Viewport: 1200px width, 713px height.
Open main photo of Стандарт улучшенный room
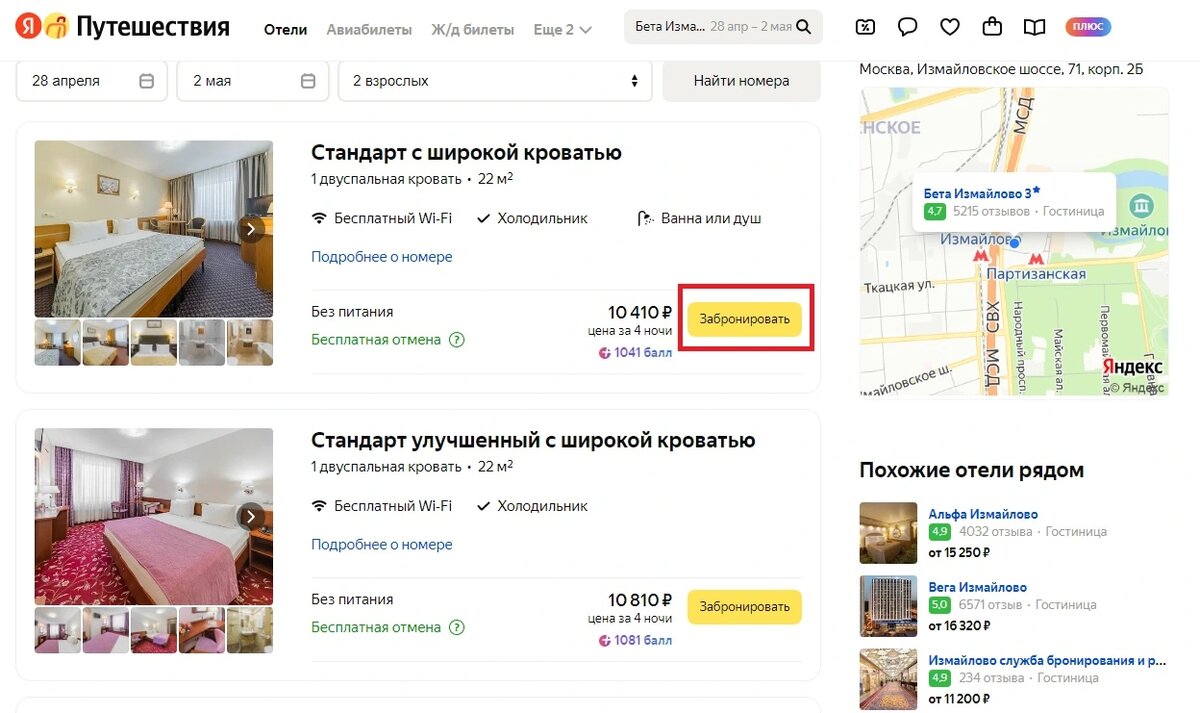coord(153,517)
